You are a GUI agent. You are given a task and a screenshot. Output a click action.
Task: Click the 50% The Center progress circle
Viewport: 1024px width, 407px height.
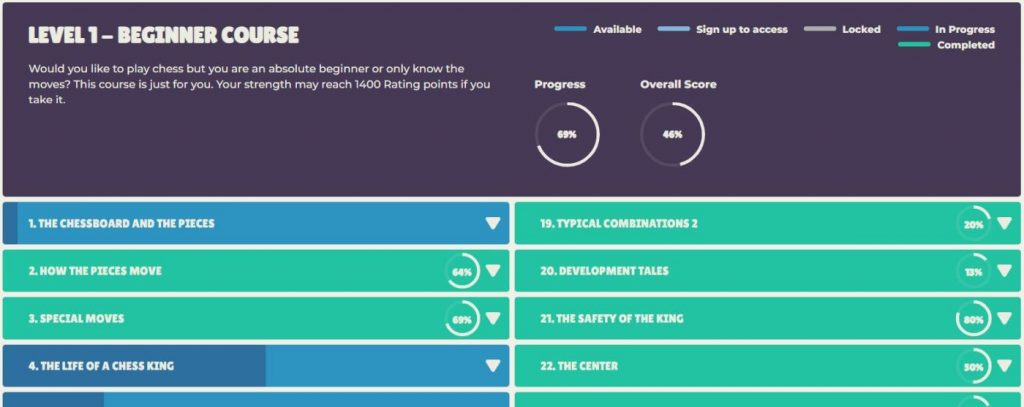973,366
